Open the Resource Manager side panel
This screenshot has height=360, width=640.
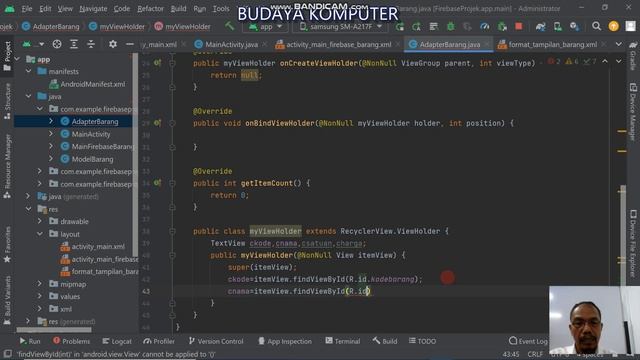point(7,167)
